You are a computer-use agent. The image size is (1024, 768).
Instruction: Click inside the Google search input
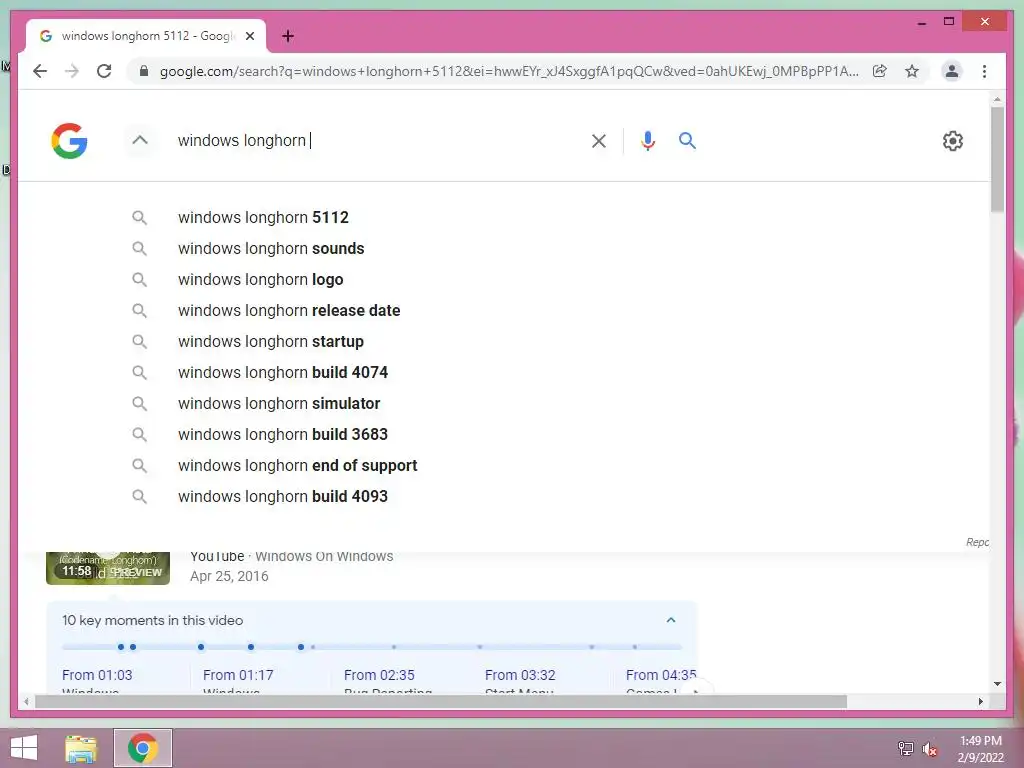coord(379,140)
